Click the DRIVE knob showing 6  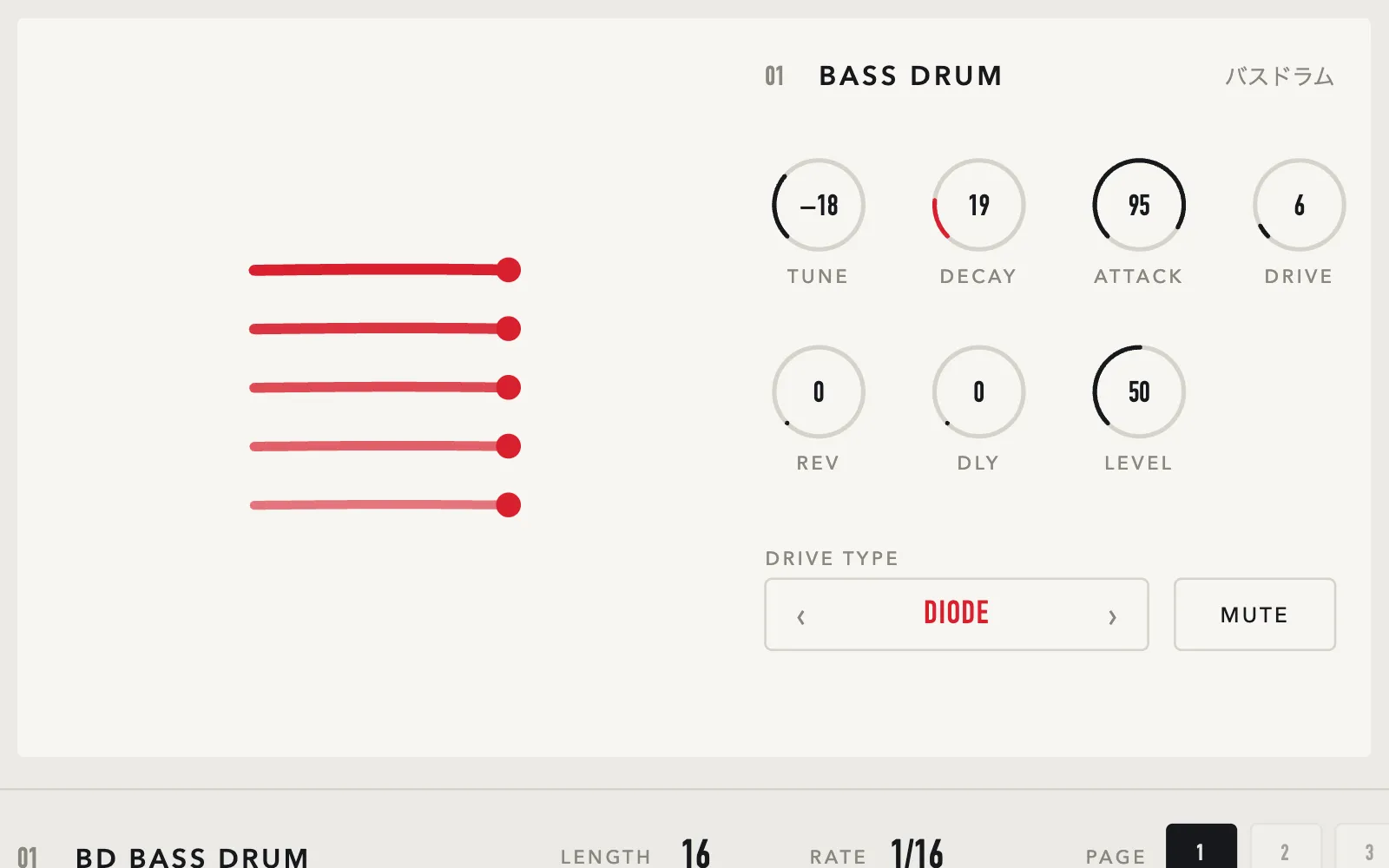coord(1299,205)
